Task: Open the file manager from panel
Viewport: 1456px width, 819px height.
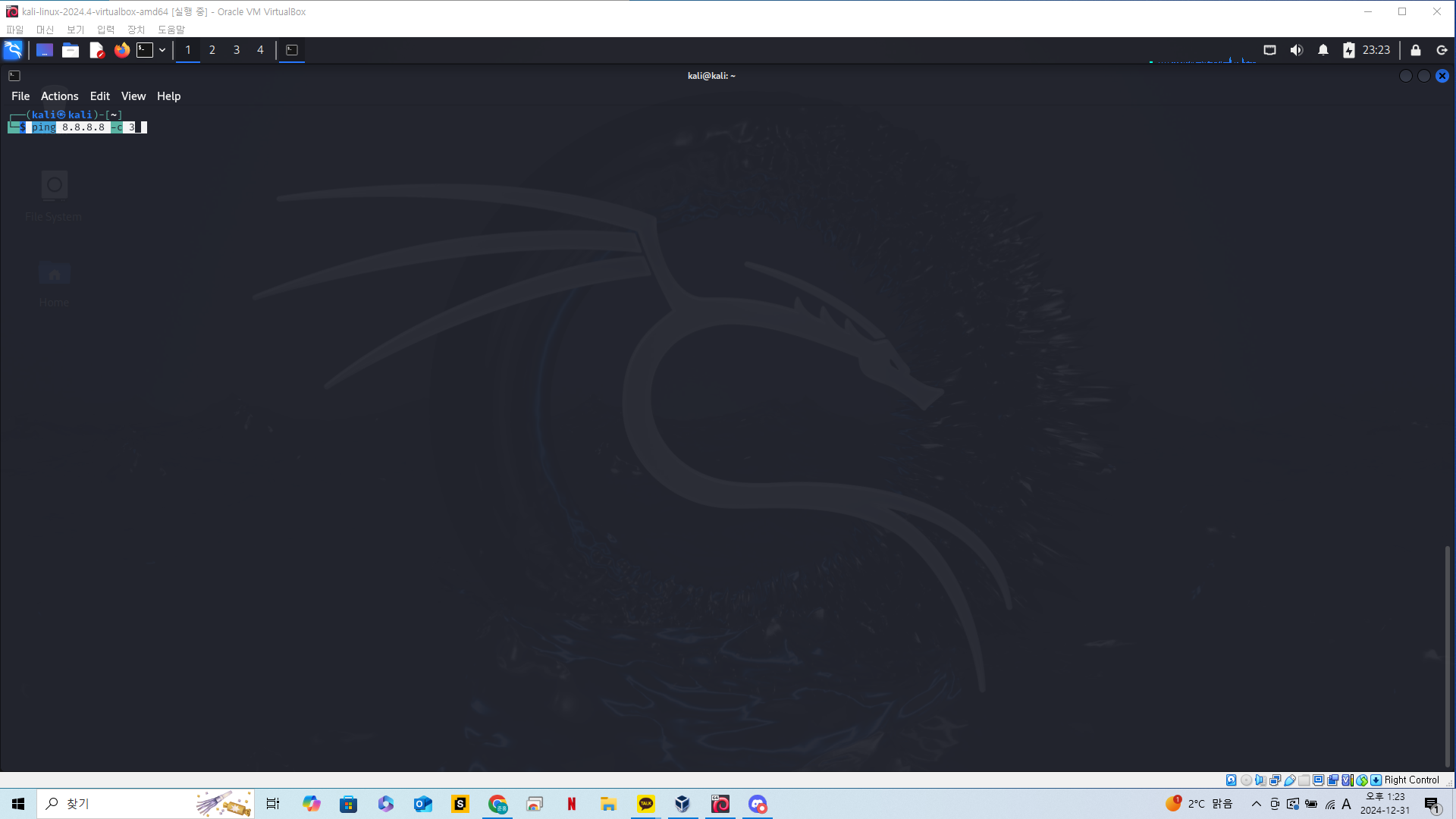Action: point(71,50)
